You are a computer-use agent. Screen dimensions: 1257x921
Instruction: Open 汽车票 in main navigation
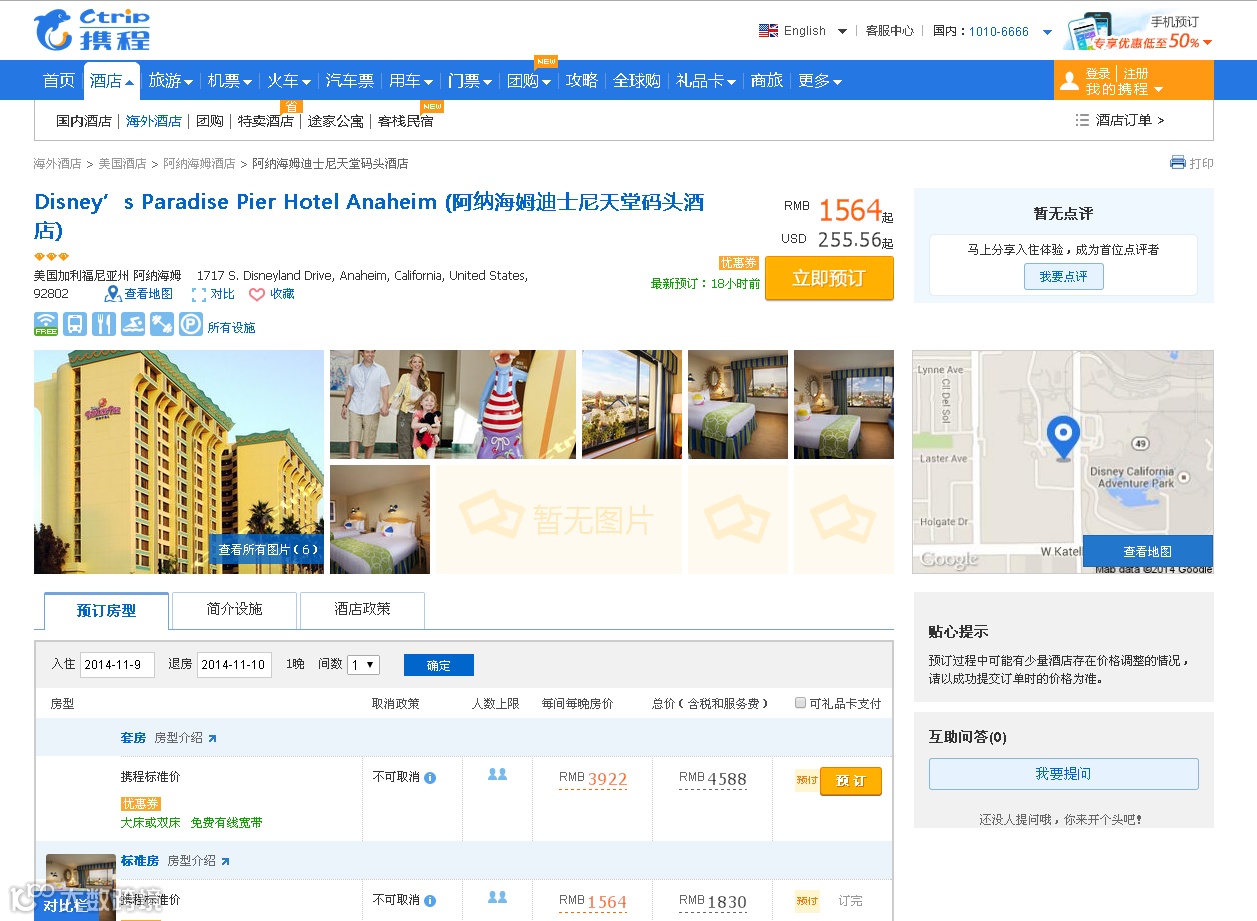[350, 81]
